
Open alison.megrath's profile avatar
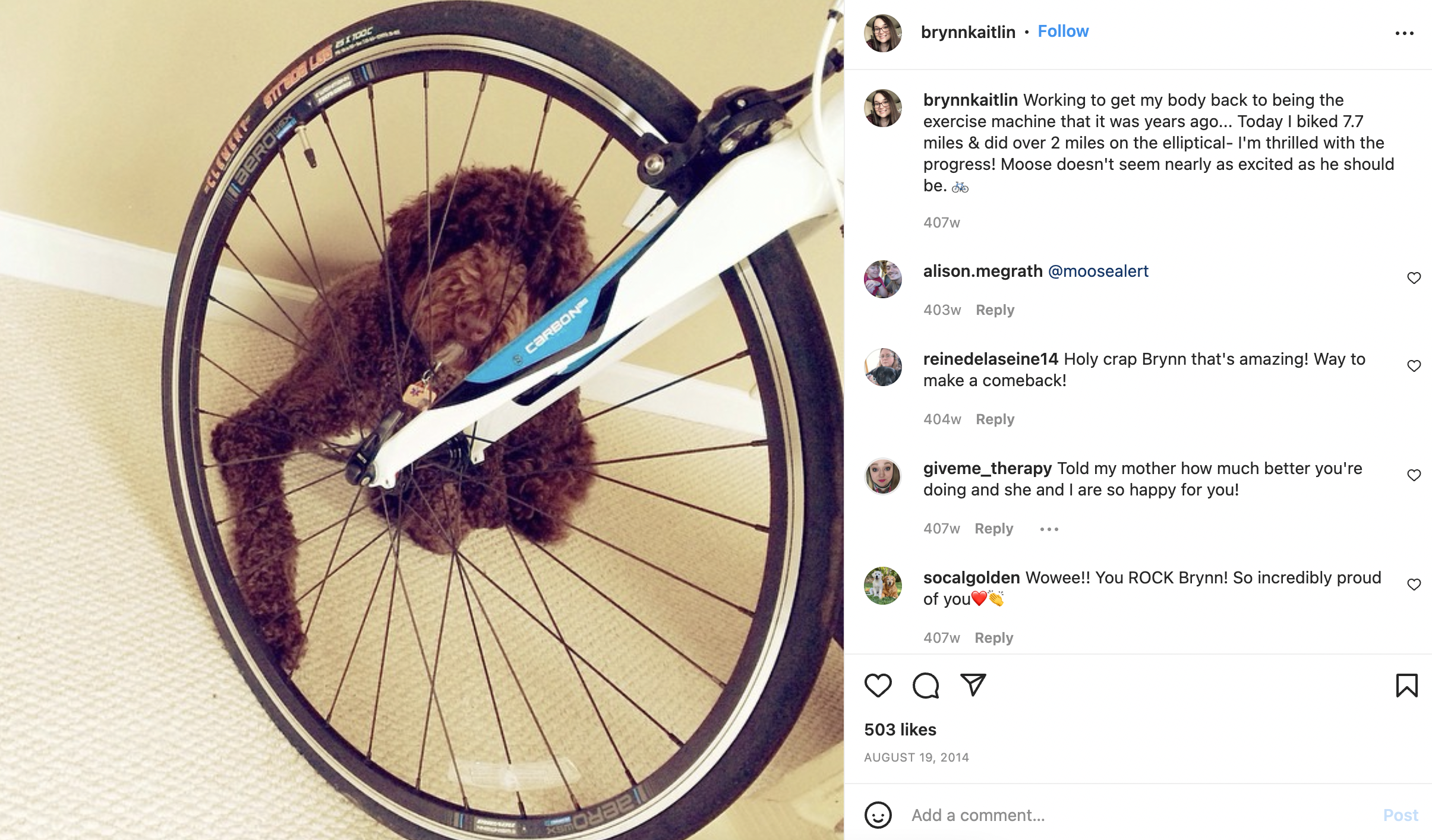coord(882,279)
